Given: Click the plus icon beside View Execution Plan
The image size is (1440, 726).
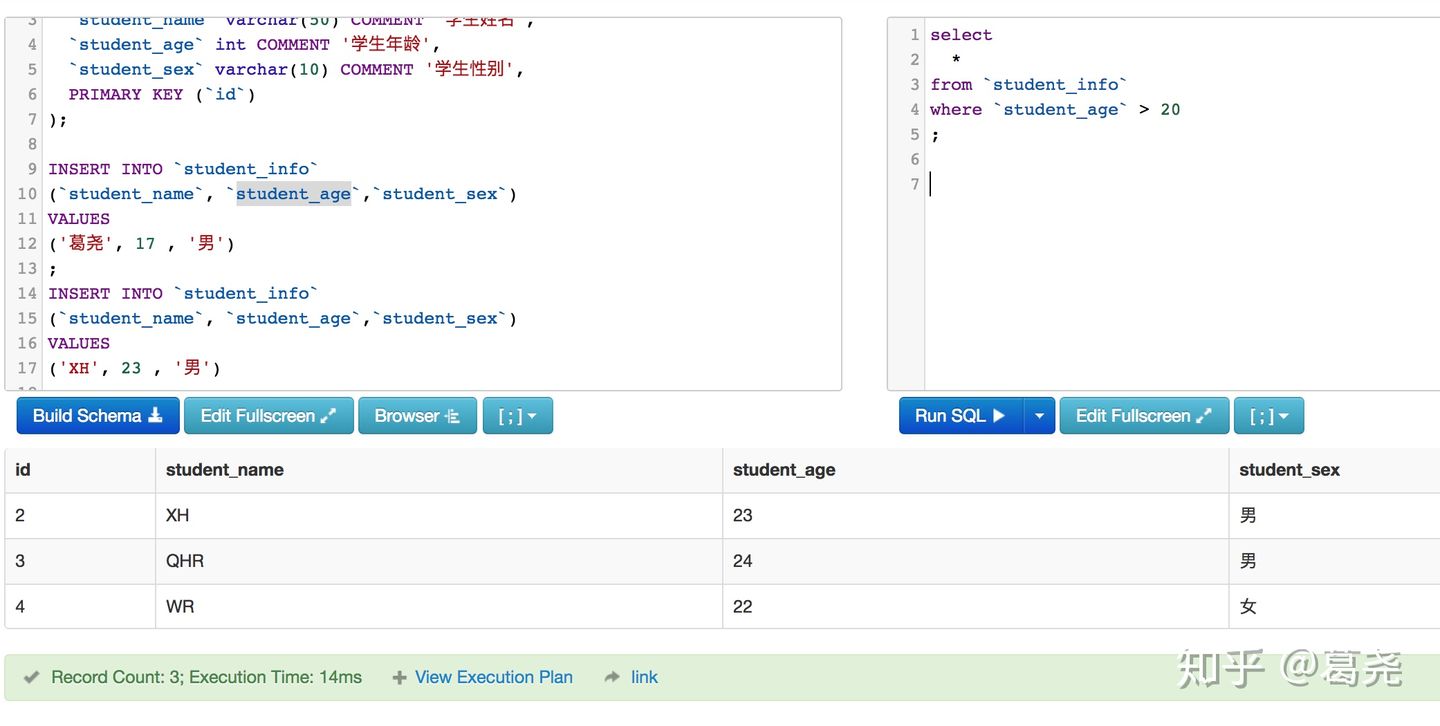Looking at the screenshot, I should point(399,678).
